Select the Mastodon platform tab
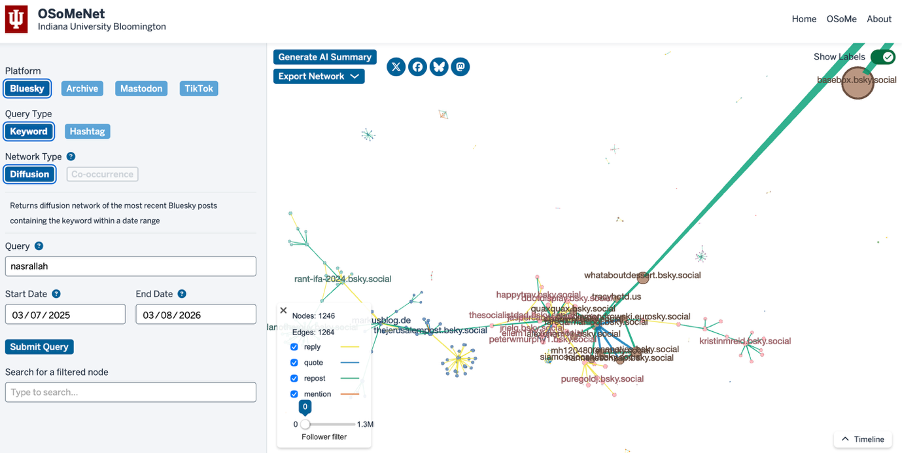 click(142, 89)
